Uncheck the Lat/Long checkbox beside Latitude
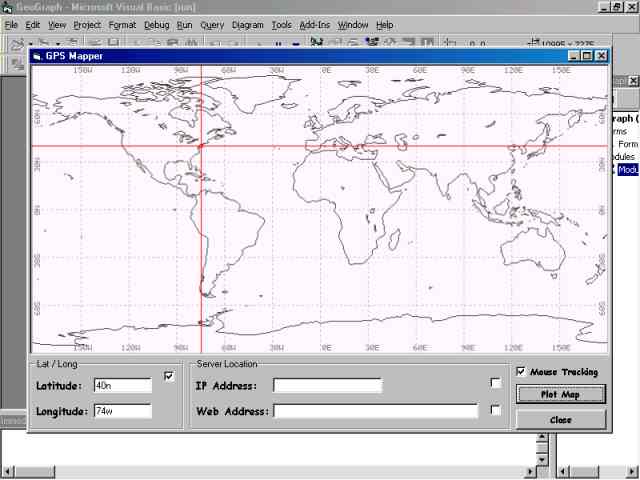The image size is (640, 480). click(168, 376)
